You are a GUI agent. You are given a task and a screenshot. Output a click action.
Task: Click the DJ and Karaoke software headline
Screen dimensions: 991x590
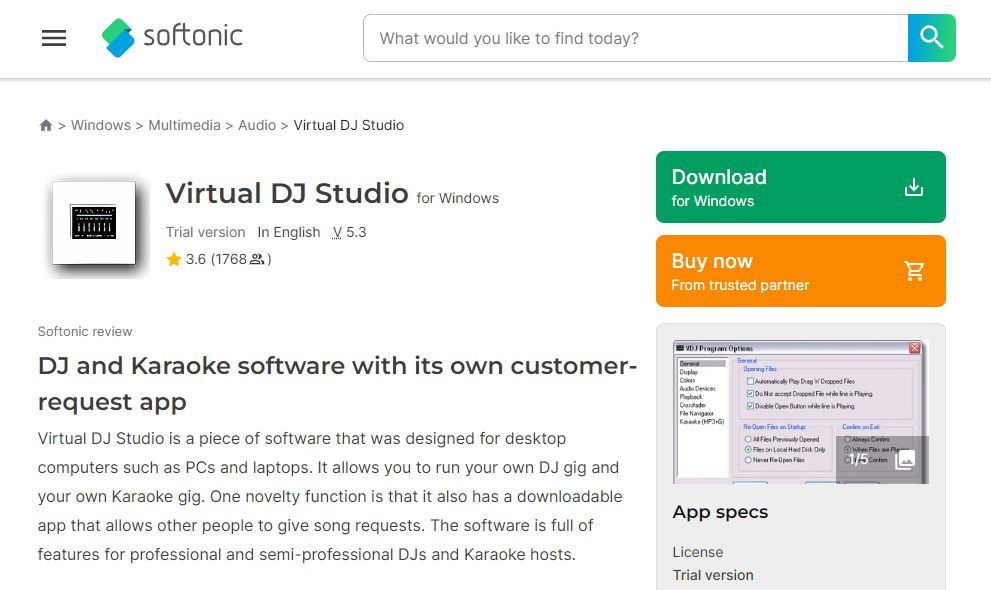click(337, 383)
